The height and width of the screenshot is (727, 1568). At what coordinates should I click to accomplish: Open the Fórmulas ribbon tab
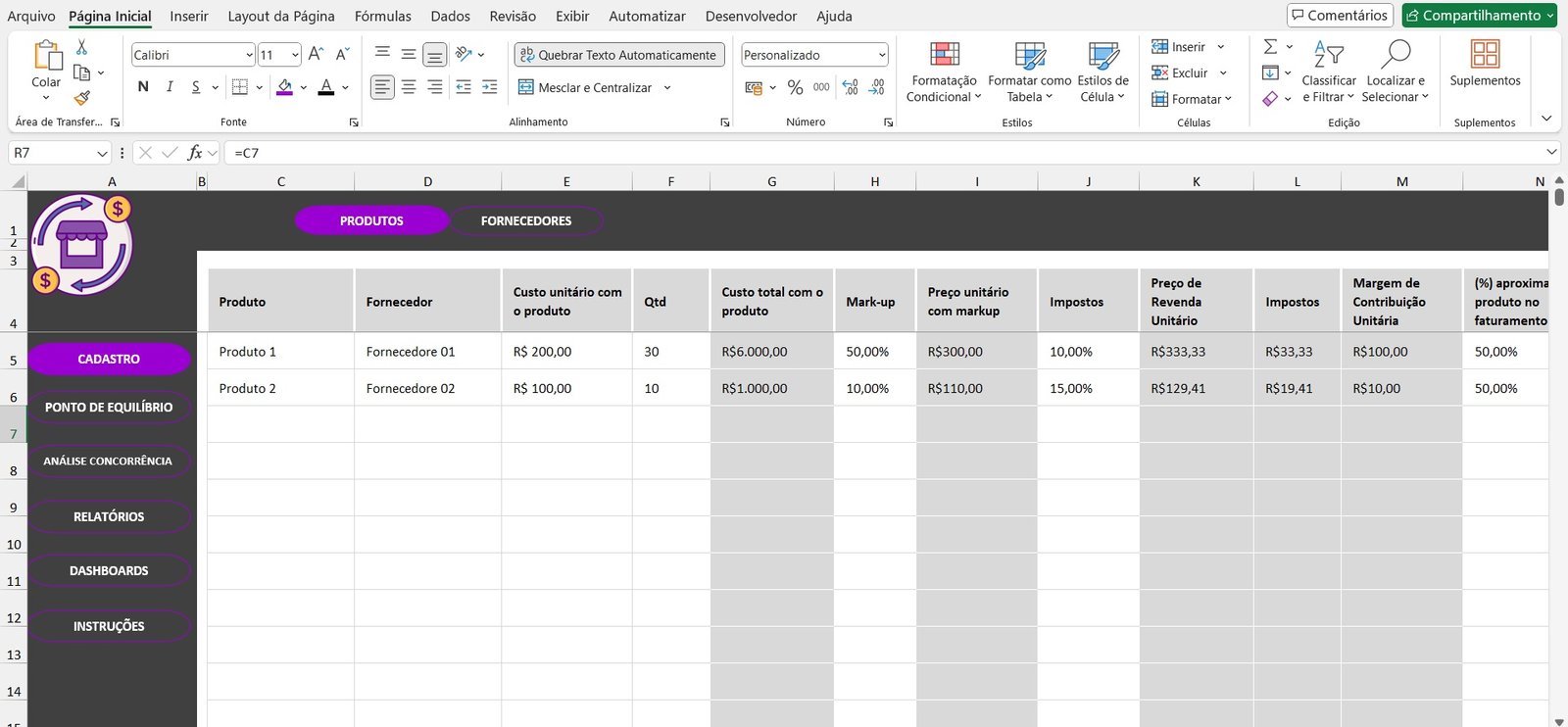coord(383,16)
